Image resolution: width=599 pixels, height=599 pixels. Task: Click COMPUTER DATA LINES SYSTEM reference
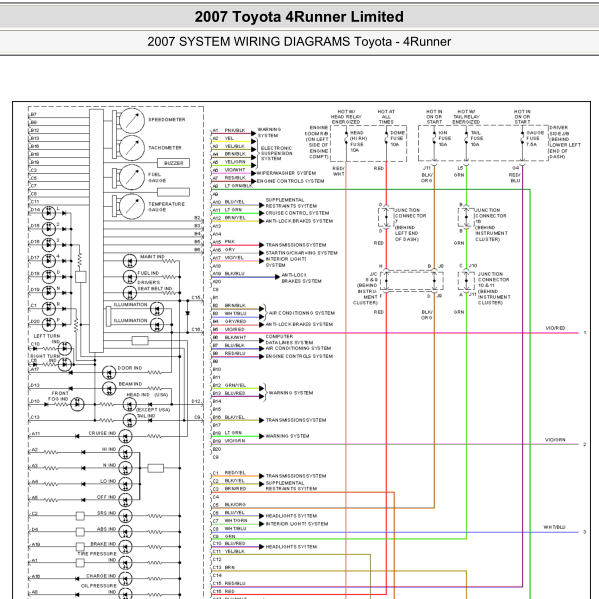(x=289, y=340)
